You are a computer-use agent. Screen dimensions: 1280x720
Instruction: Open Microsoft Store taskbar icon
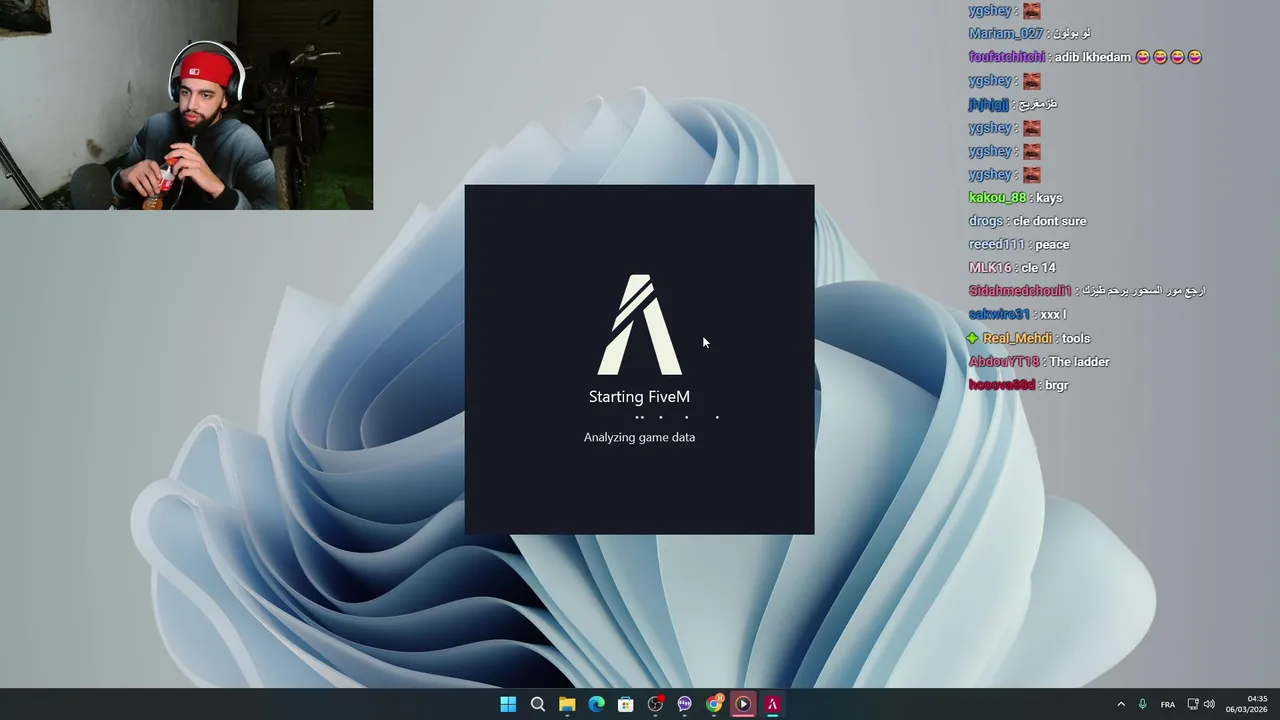coord(626,704)
